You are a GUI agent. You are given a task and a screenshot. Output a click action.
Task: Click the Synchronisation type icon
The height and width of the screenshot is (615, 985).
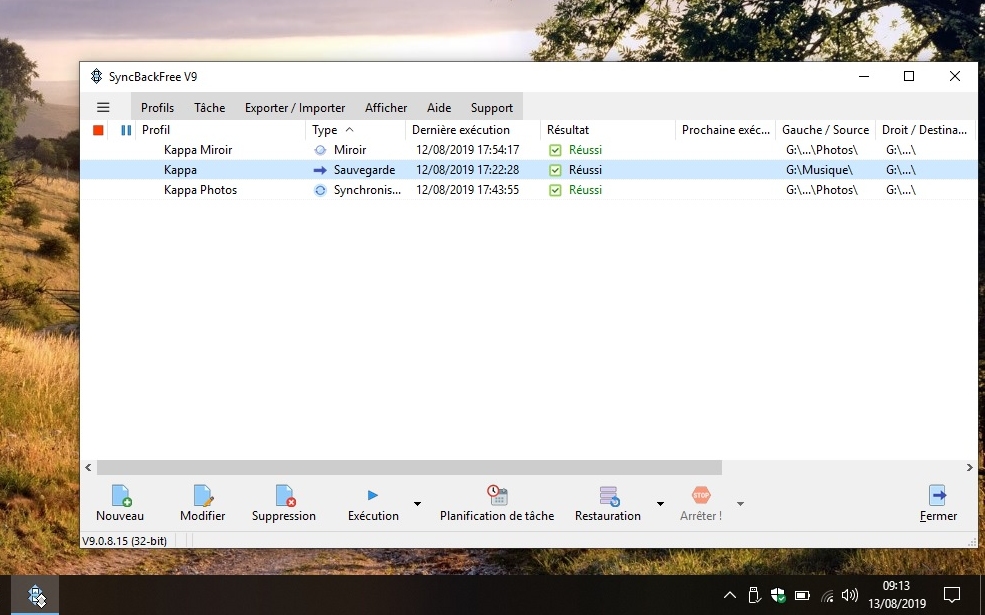(320, 190)
